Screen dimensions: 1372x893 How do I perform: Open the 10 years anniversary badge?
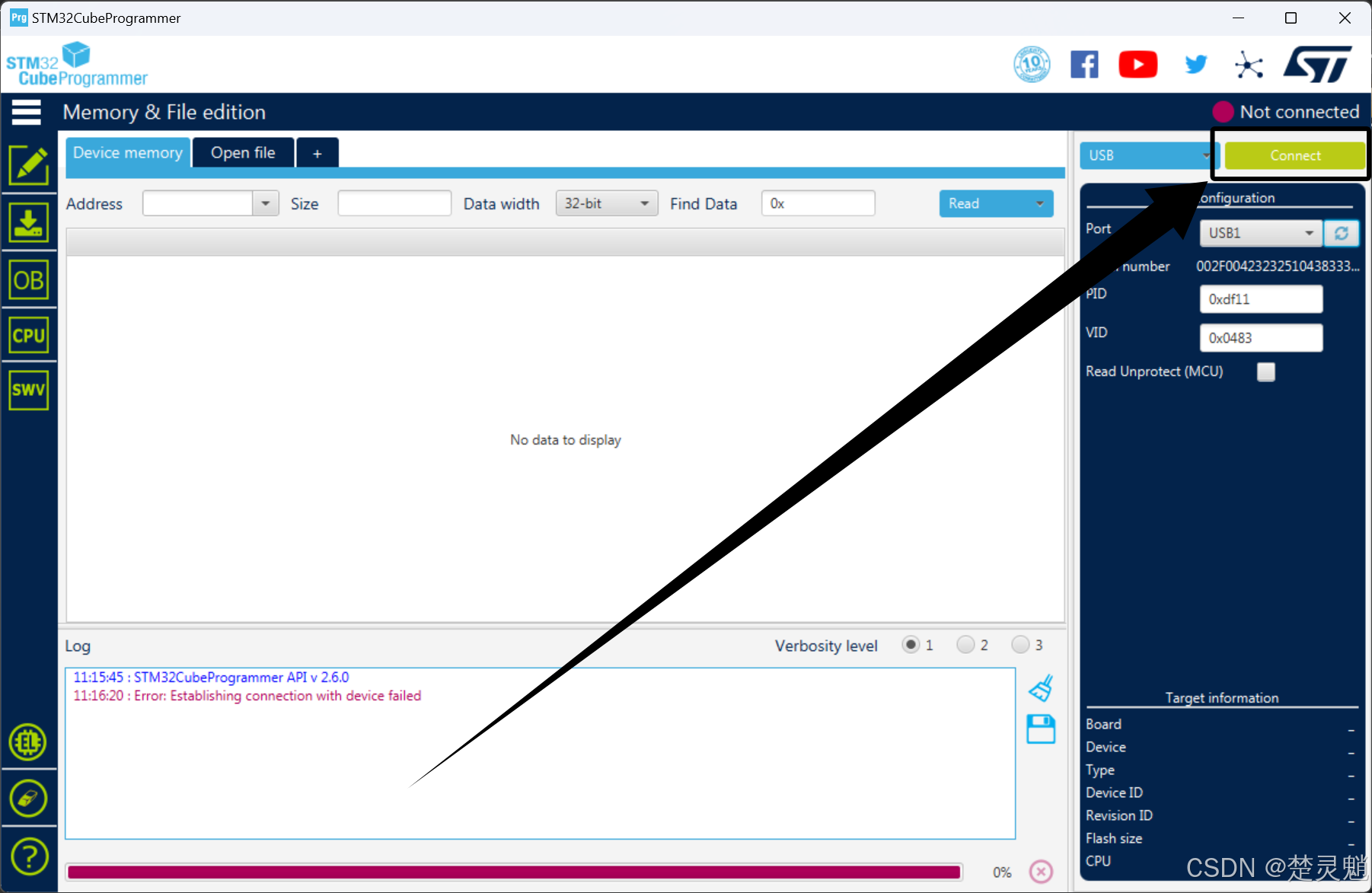(x=1032, y=64)
